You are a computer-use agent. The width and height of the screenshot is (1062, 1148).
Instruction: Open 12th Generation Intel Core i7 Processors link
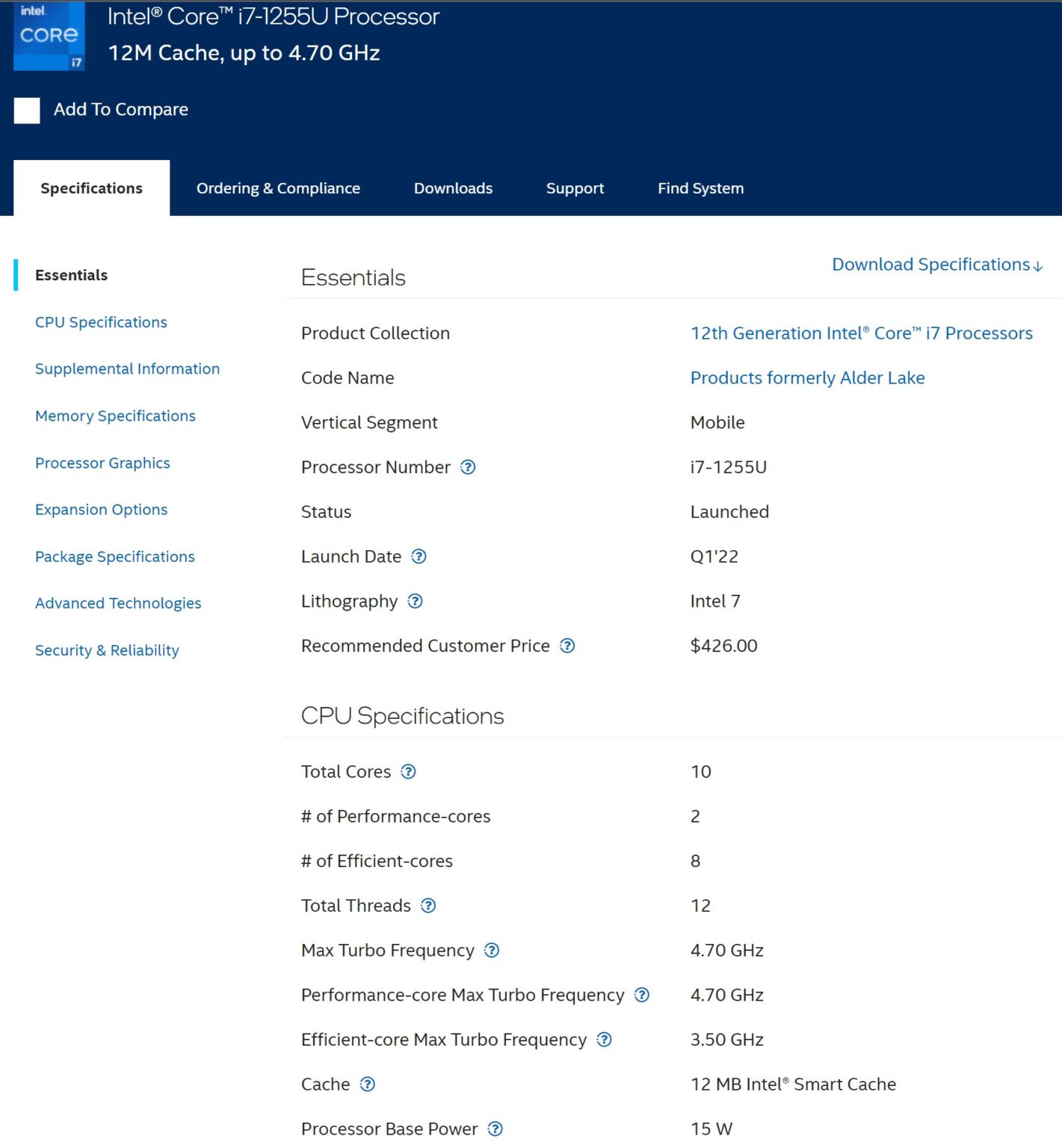(x=861, y=333)
